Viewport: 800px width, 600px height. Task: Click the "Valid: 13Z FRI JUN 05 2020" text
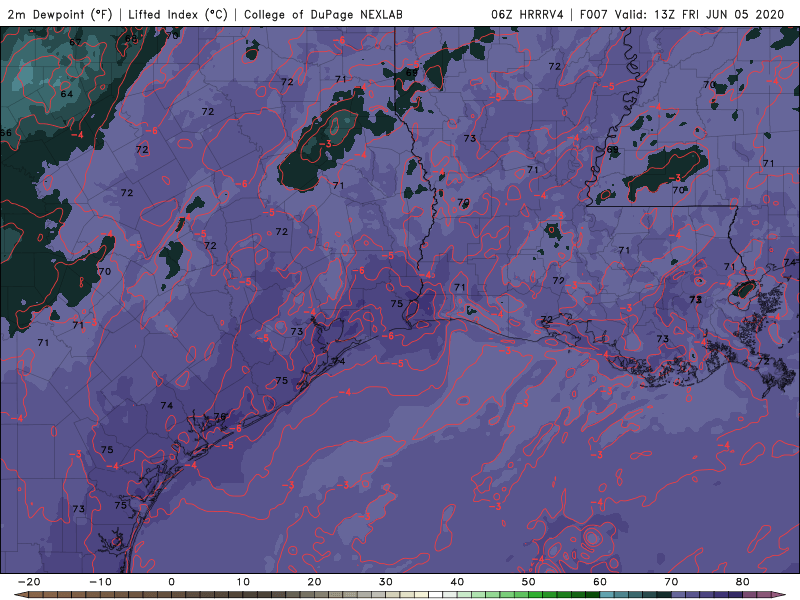699,14
